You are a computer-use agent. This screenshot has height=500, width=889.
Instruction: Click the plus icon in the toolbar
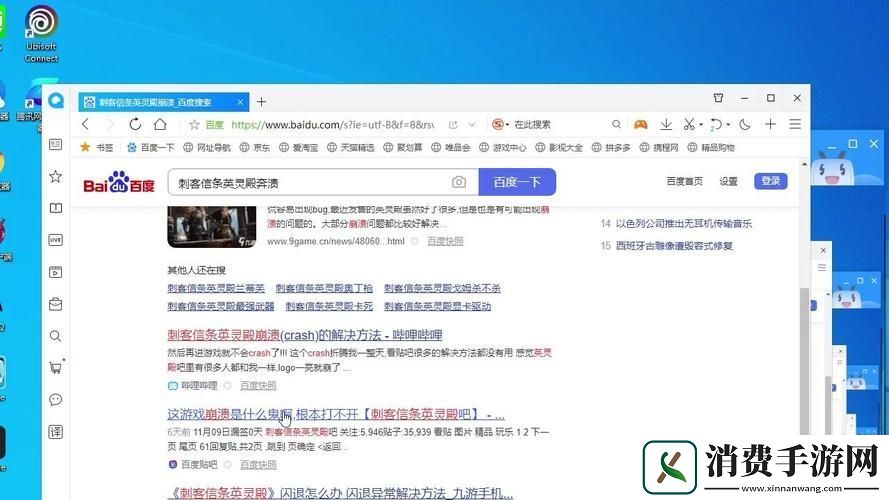pos(771,124)
